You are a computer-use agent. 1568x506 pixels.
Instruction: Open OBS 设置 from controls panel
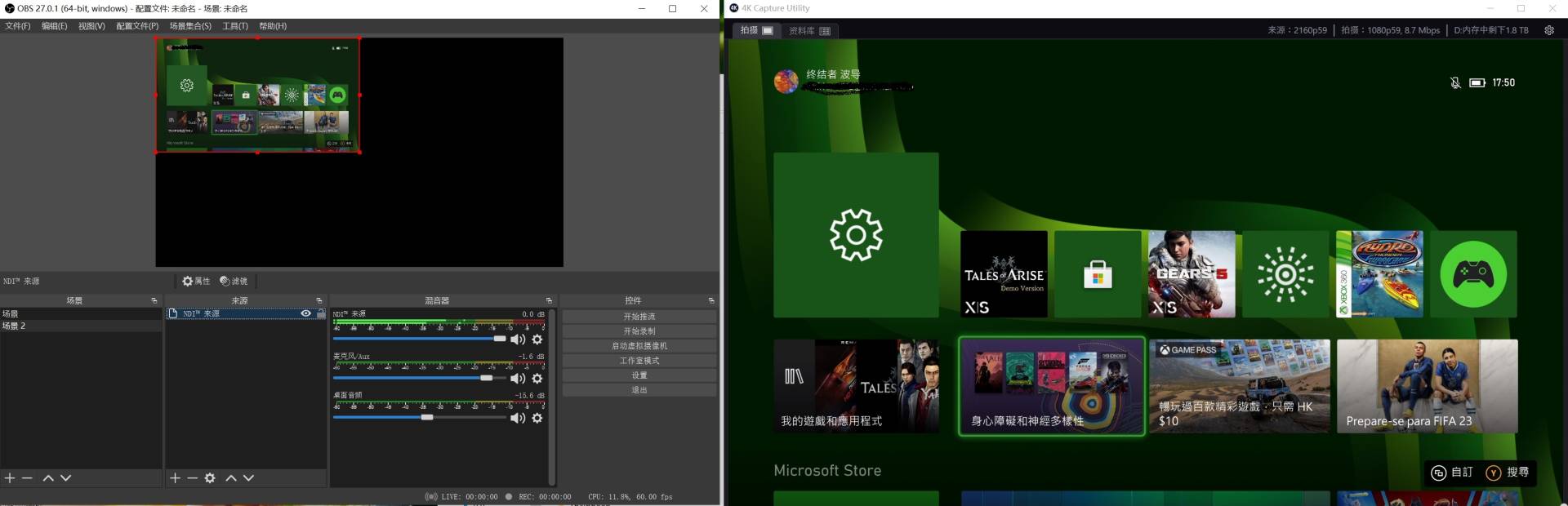click(639, 375)
